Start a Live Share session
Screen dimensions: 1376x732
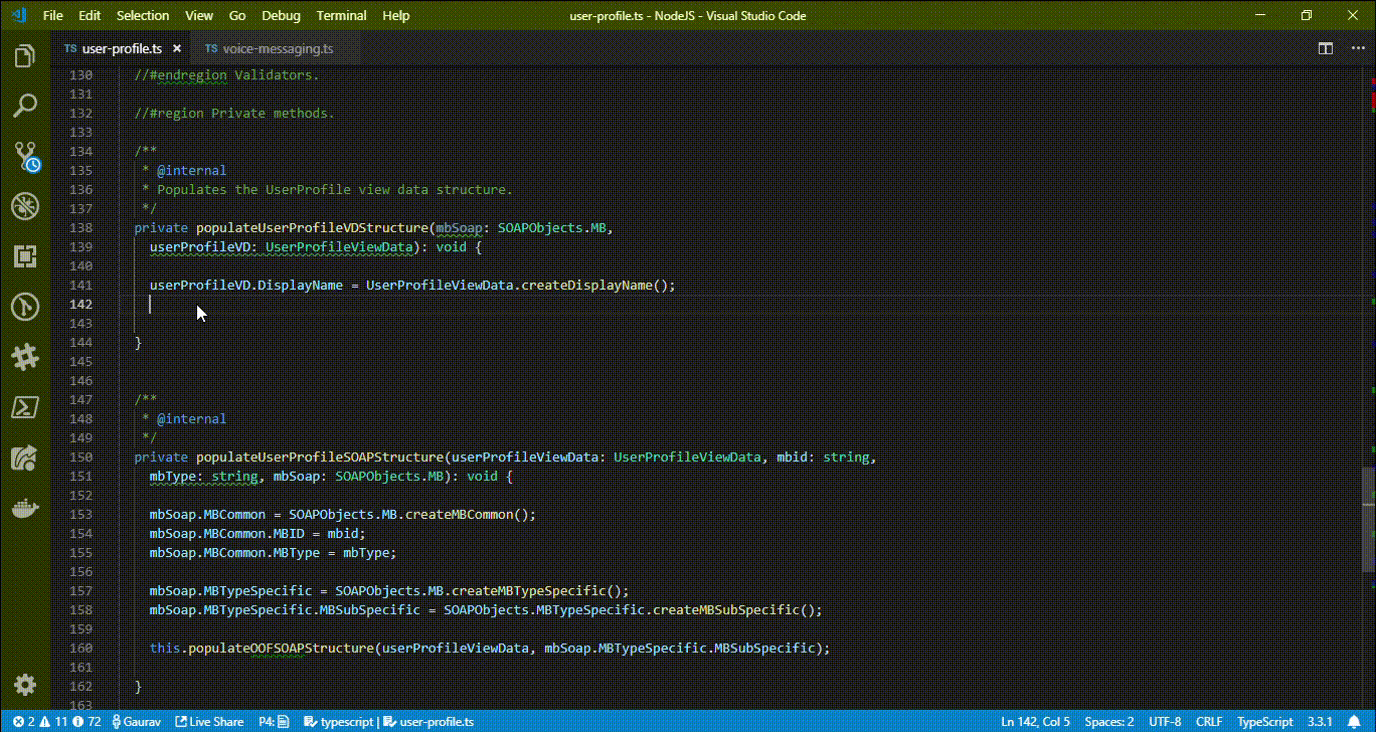pos(209,721)
